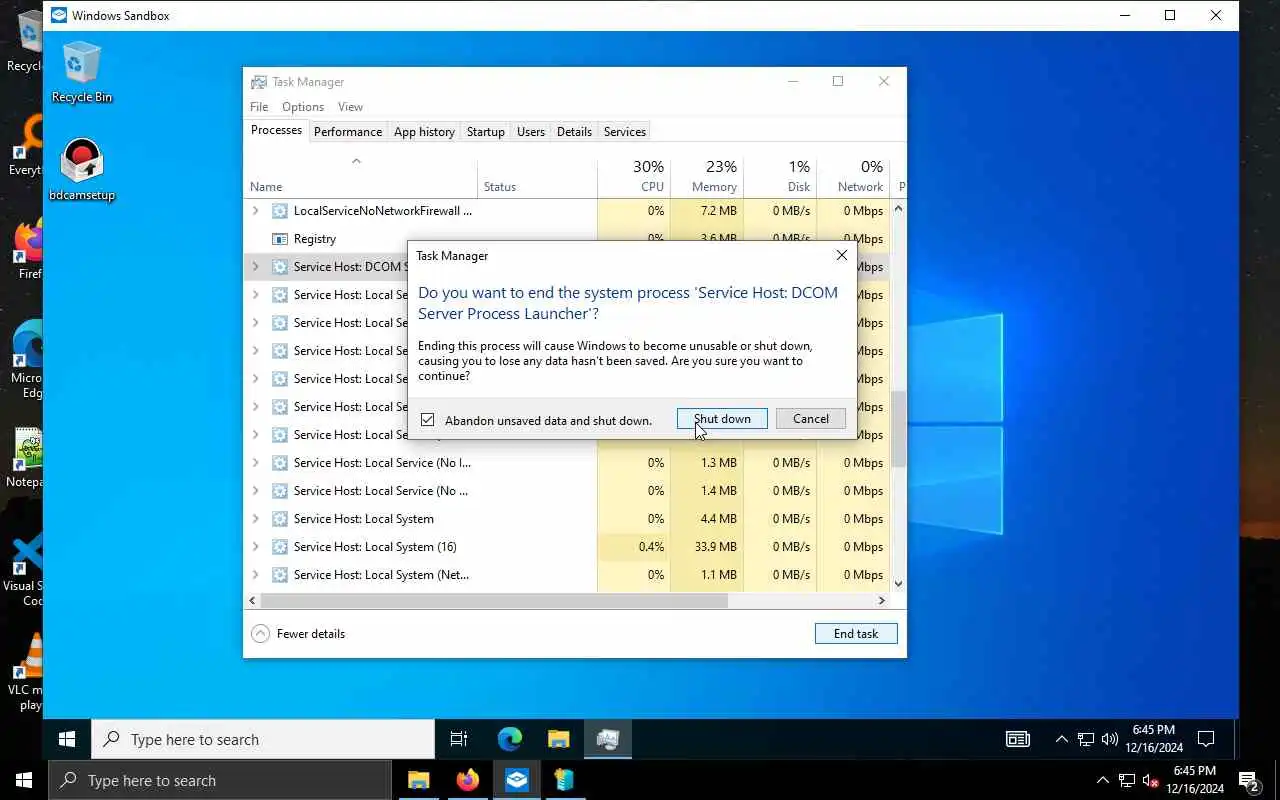
Task: Launch Microsoft Edge from the sandbox taskbar
Action: coord(510,739)
